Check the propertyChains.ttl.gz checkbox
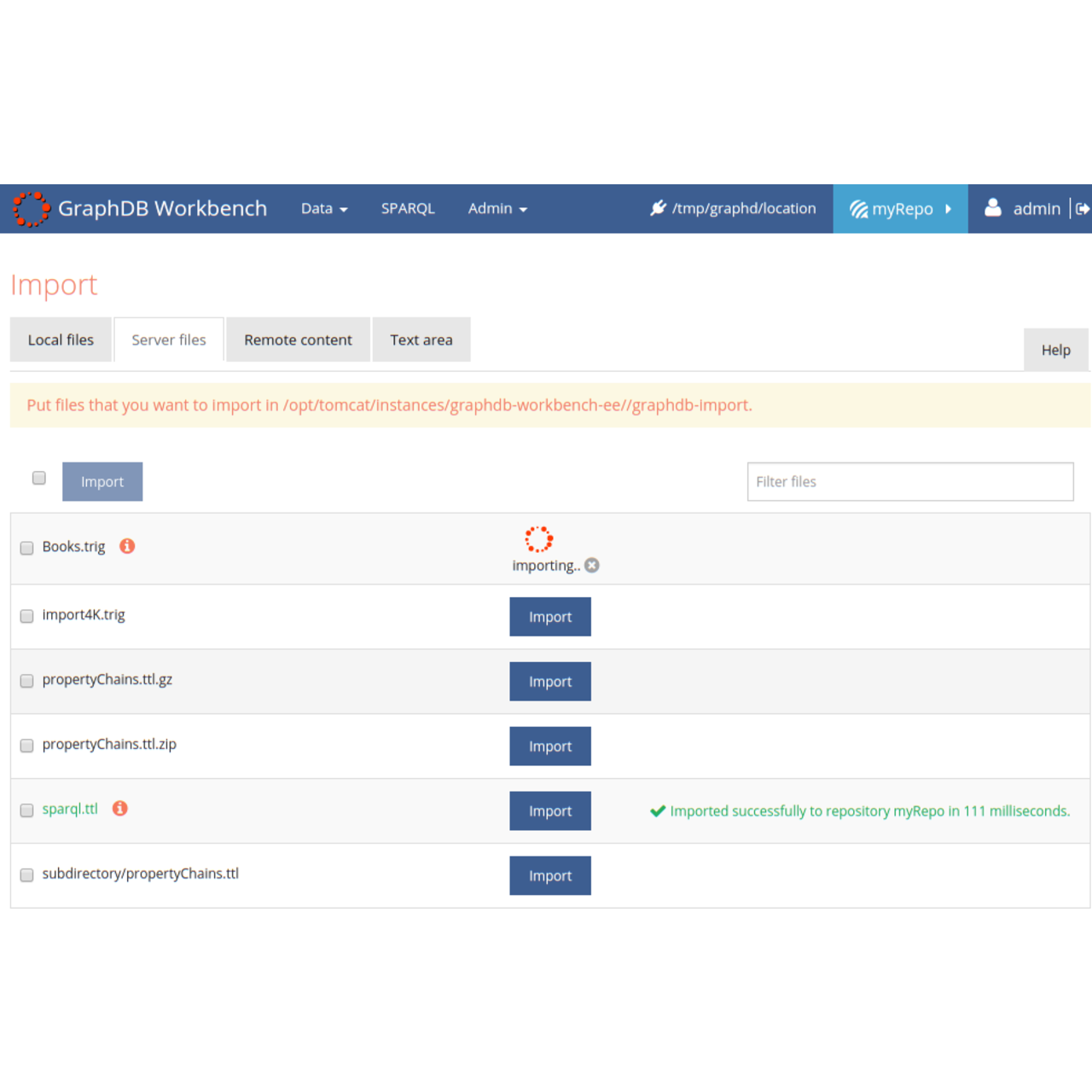Viewport: 1092px width, 1092px height. pyautogui.click(x=26, y=681)
